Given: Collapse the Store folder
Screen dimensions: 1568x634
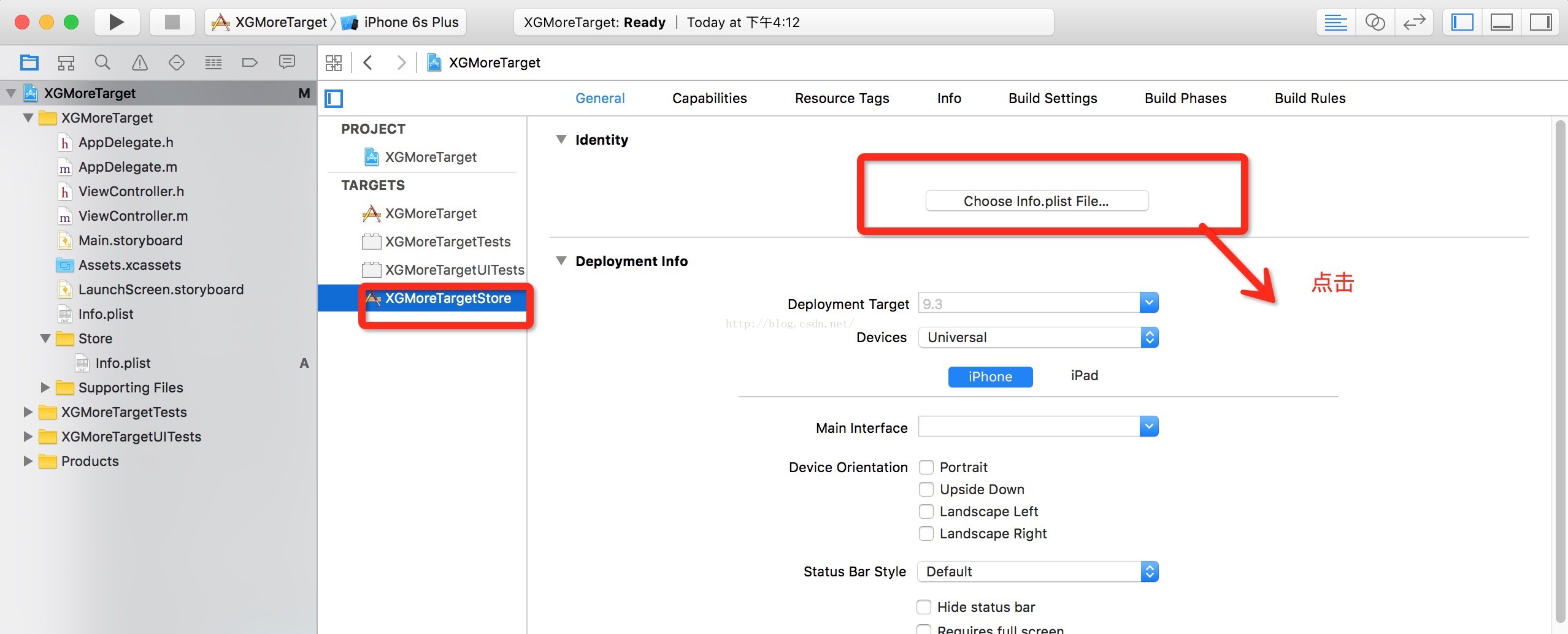Looking at the screenshot, I should coord(45,338).
